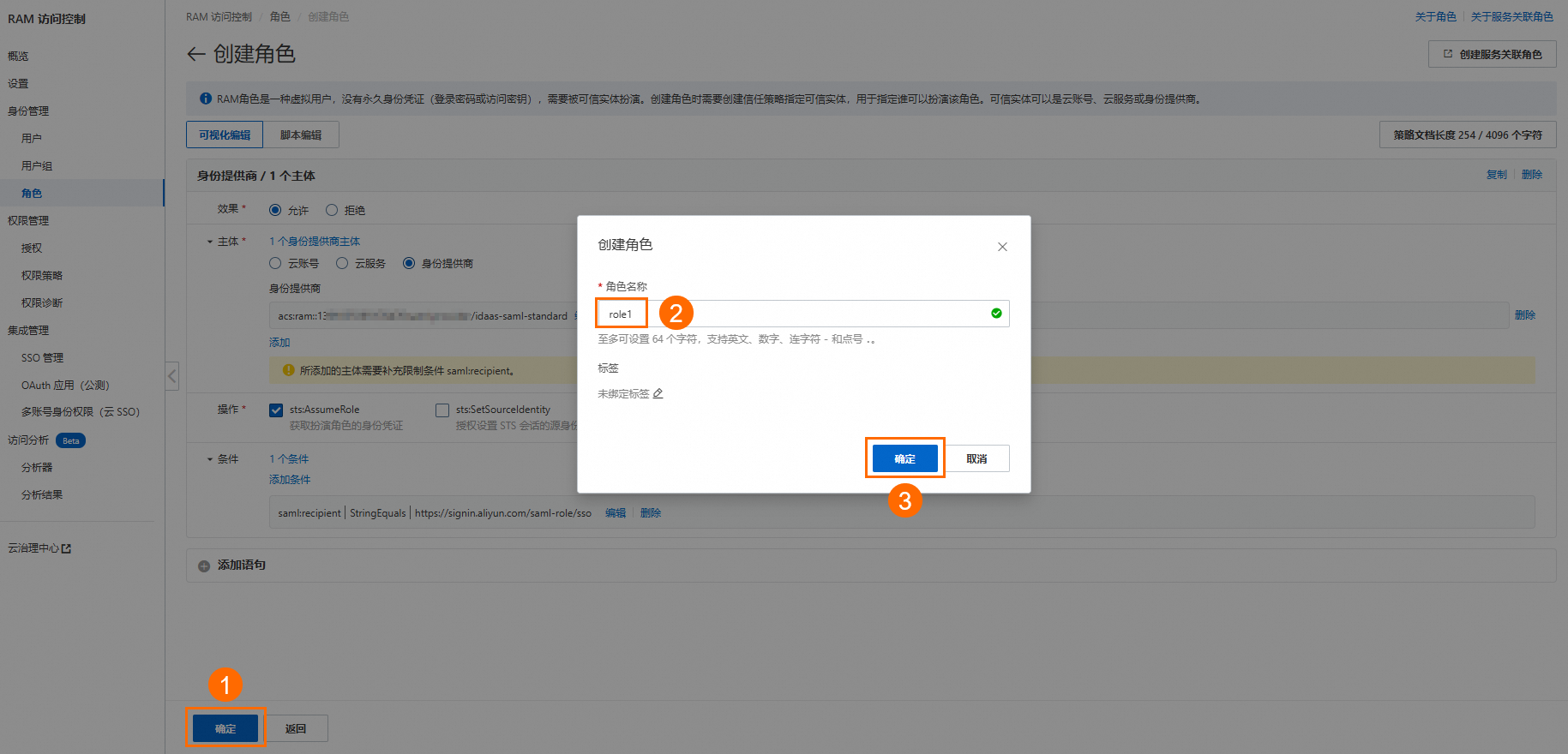Click 编辑 on the saml:recipient condition
Viewport: 1568px width, 754px height.
pos(616,512)
